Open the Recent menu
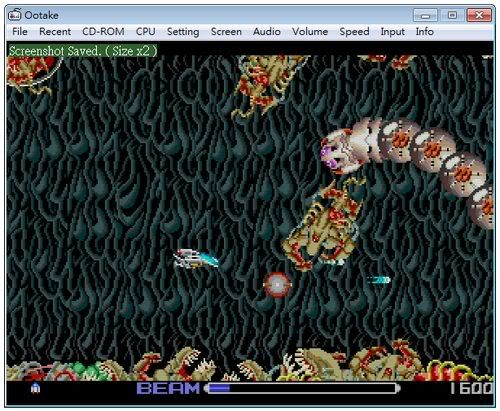Screen dimensions: 500x411 pos(55,32)
